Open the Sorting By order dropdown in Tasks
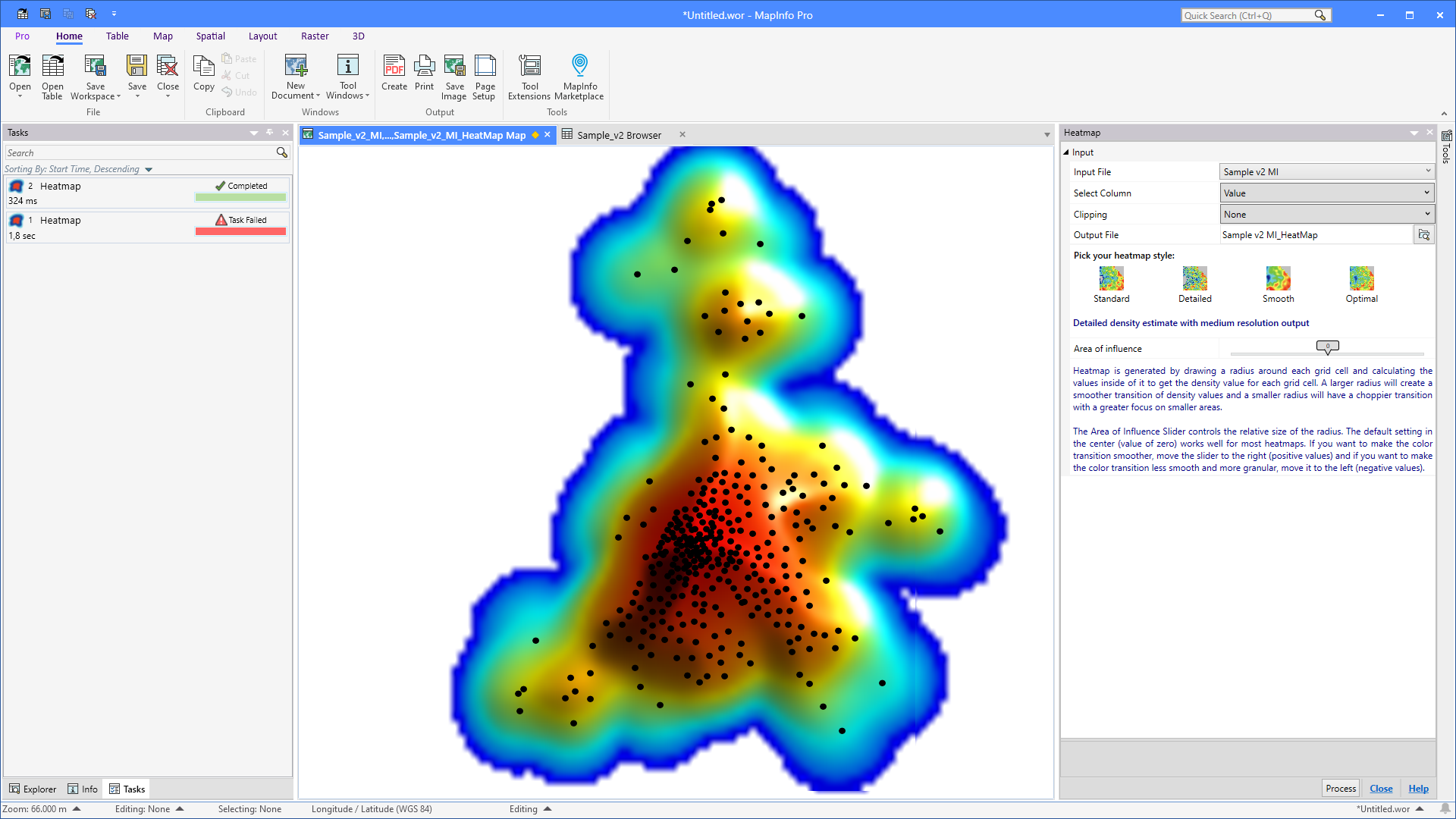The image size is (1456, 819). 147,168
